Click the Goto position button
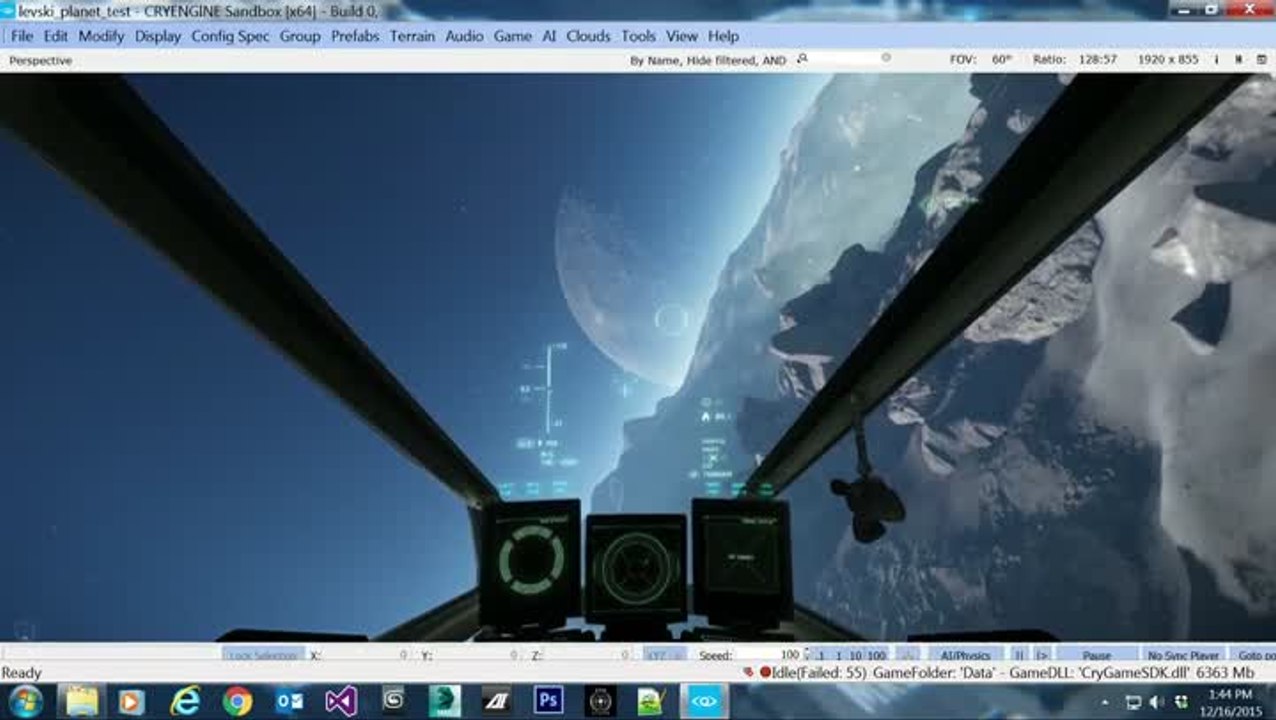This screenshot has width=1276, height=720. tap(1253, 655)
